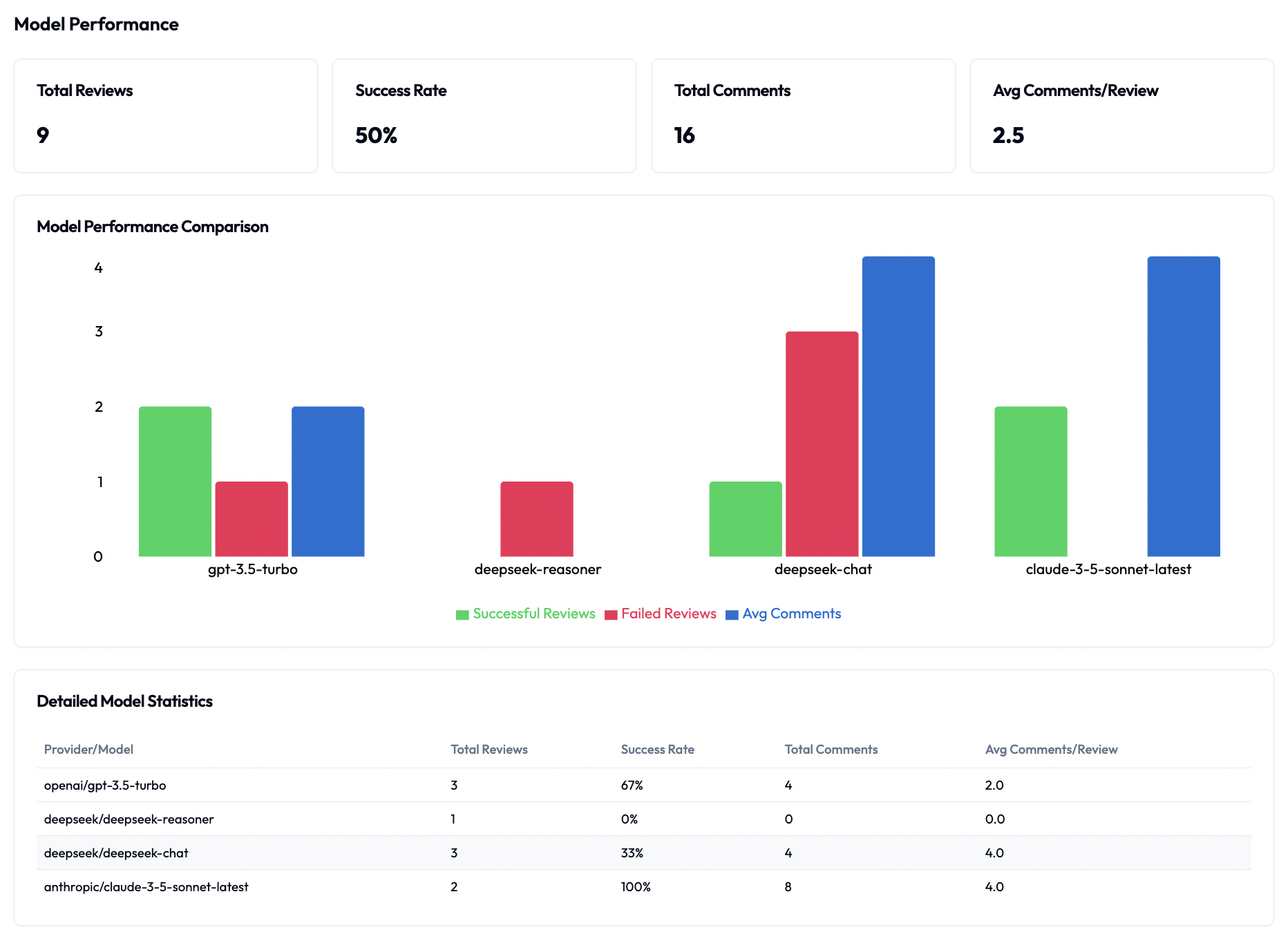The height and width of the screenshot is (941, 1288).
Task: Click the 67% success rate cell
Action: (632, 786)
